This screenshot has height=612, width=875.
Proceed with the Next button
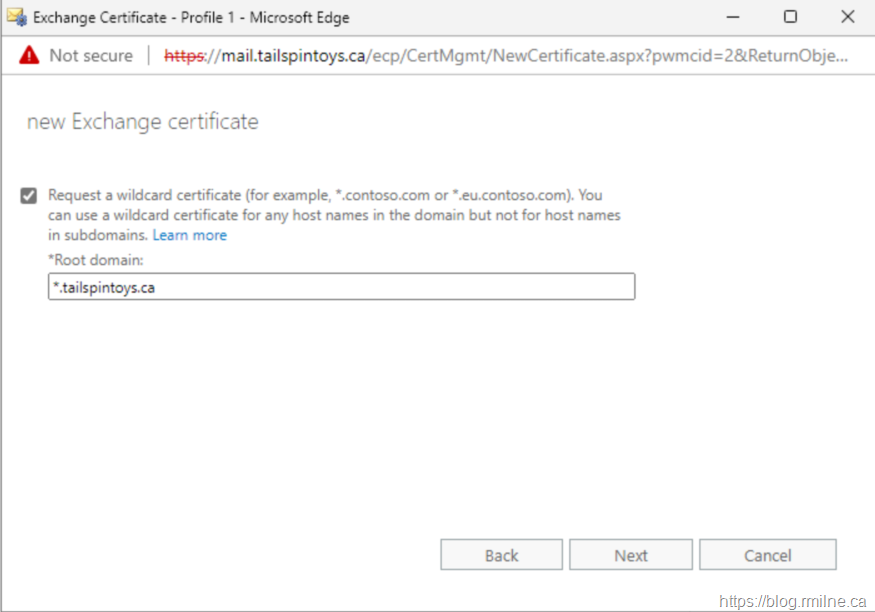click(630, 555)
